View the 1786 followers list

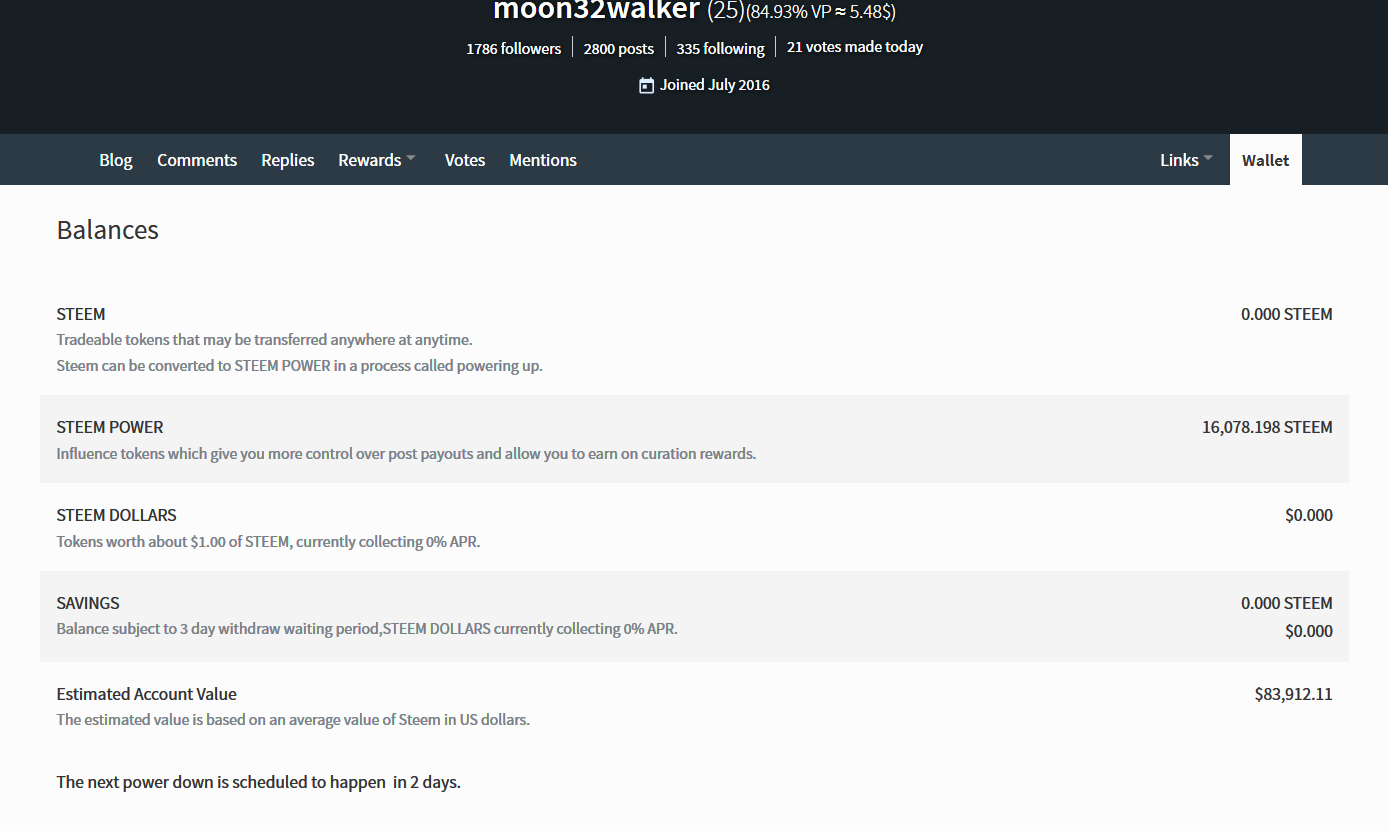click(x=514, y=48)
